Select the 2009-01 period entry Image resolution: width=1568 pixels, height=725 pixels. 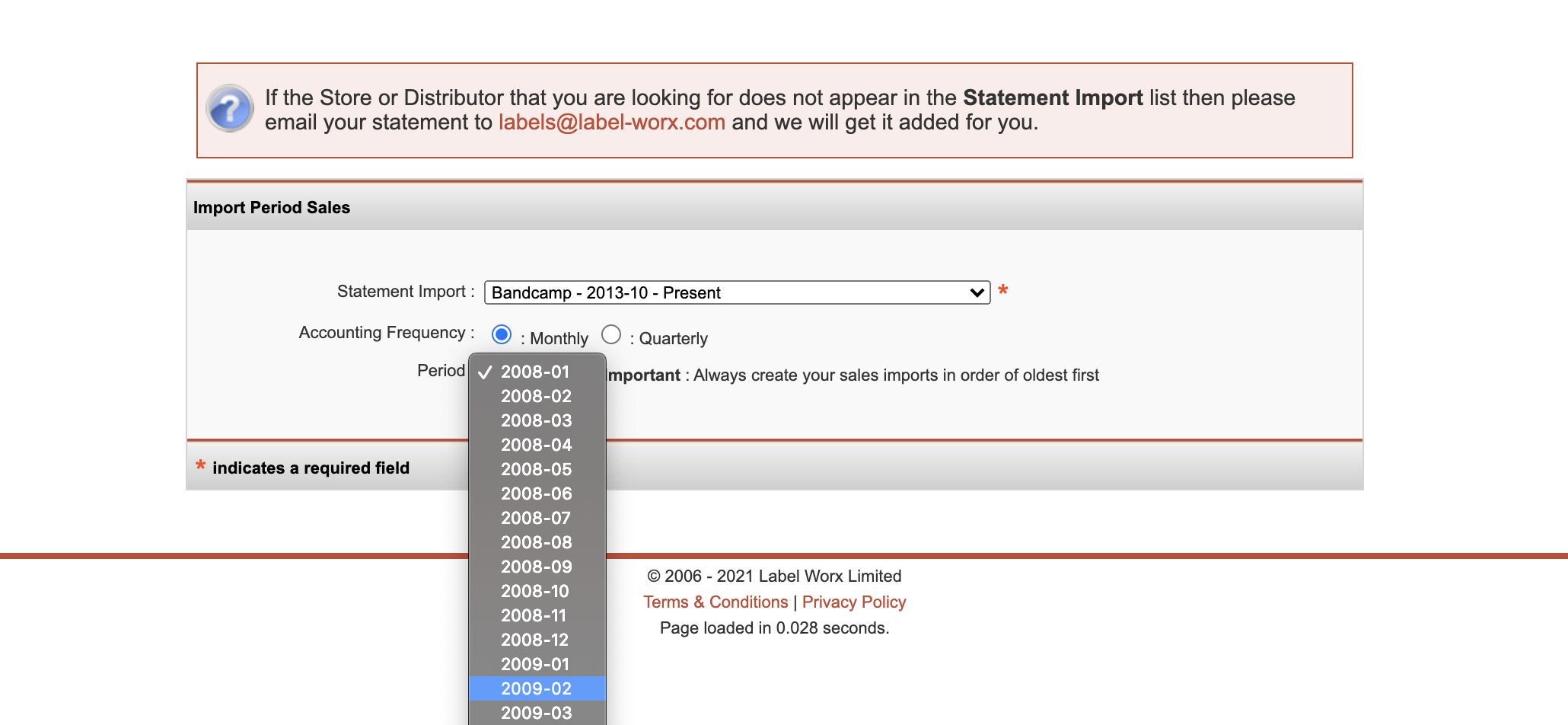coord(537,664)
